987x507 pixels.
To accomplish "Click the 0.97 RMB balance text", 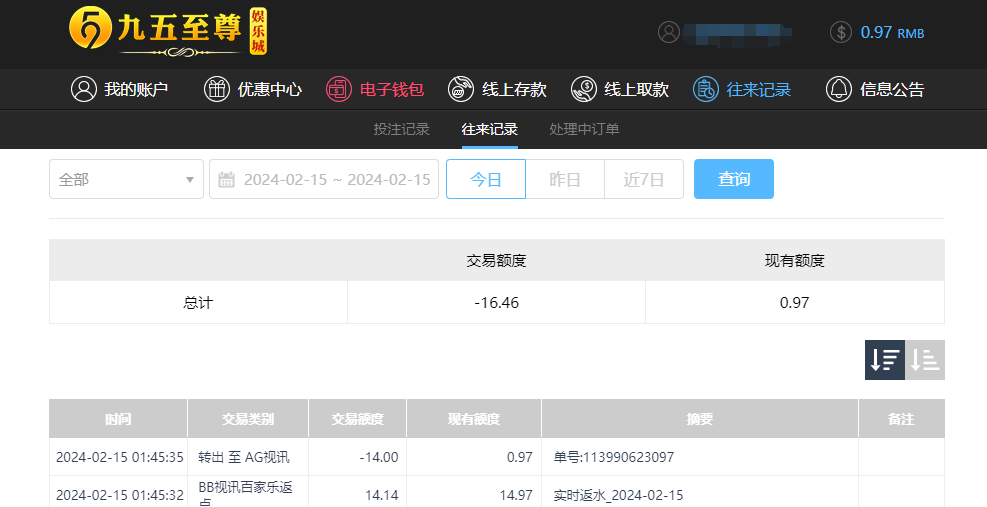I will point(892,32).
